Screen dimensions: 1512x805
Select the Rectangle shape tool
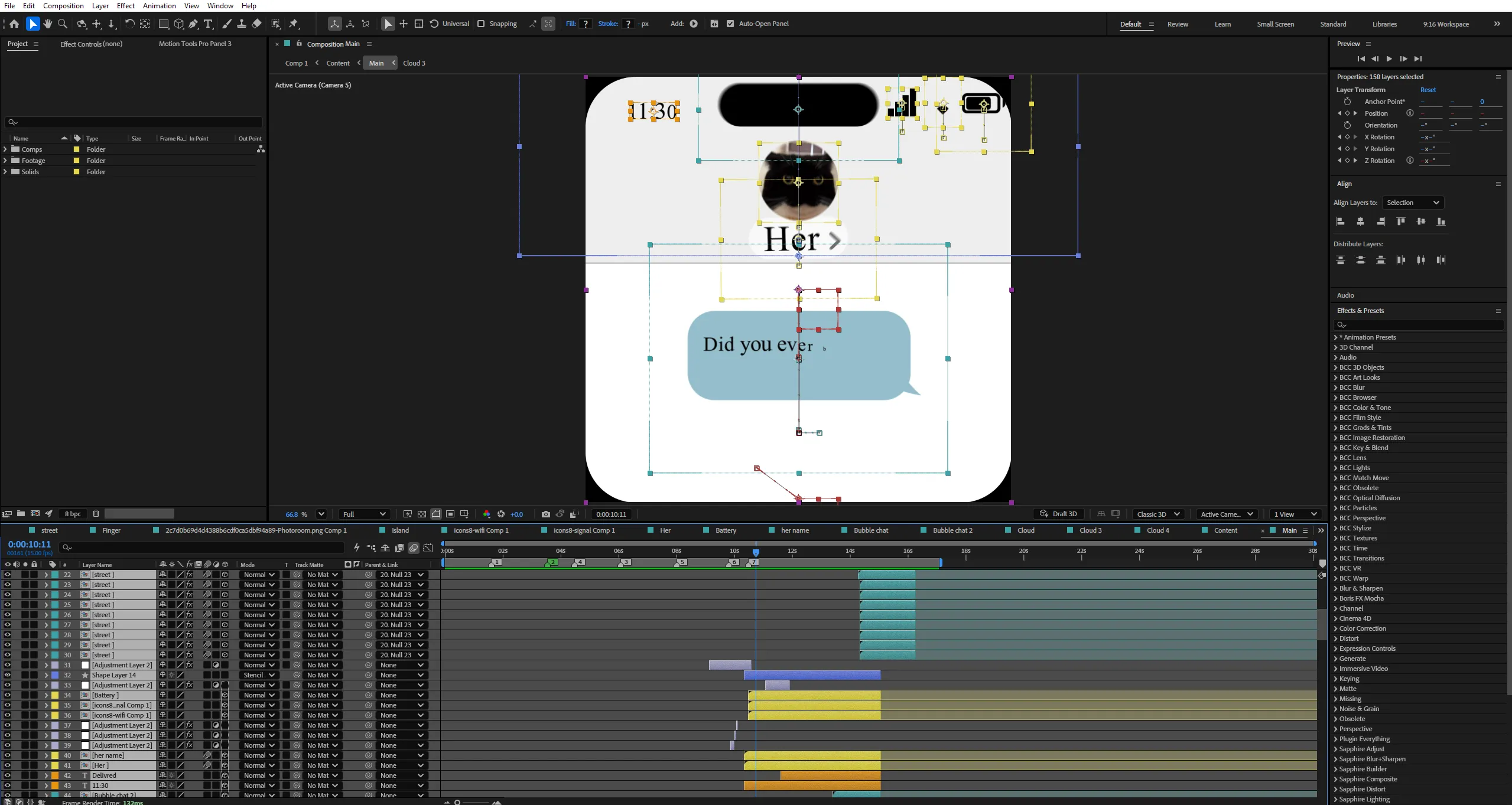pyautogui.click(x=164, y=24)
